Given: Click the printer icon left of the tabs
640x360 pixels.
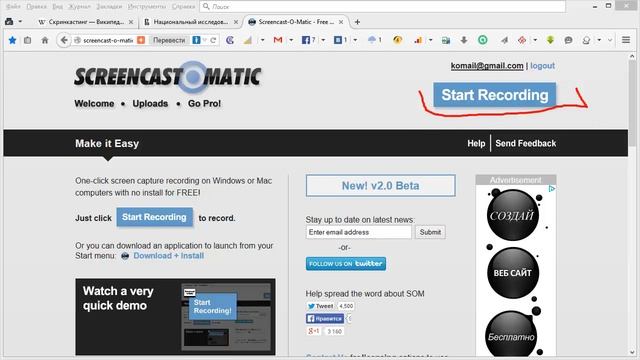Looking at the screenshot, I should 9,22.
